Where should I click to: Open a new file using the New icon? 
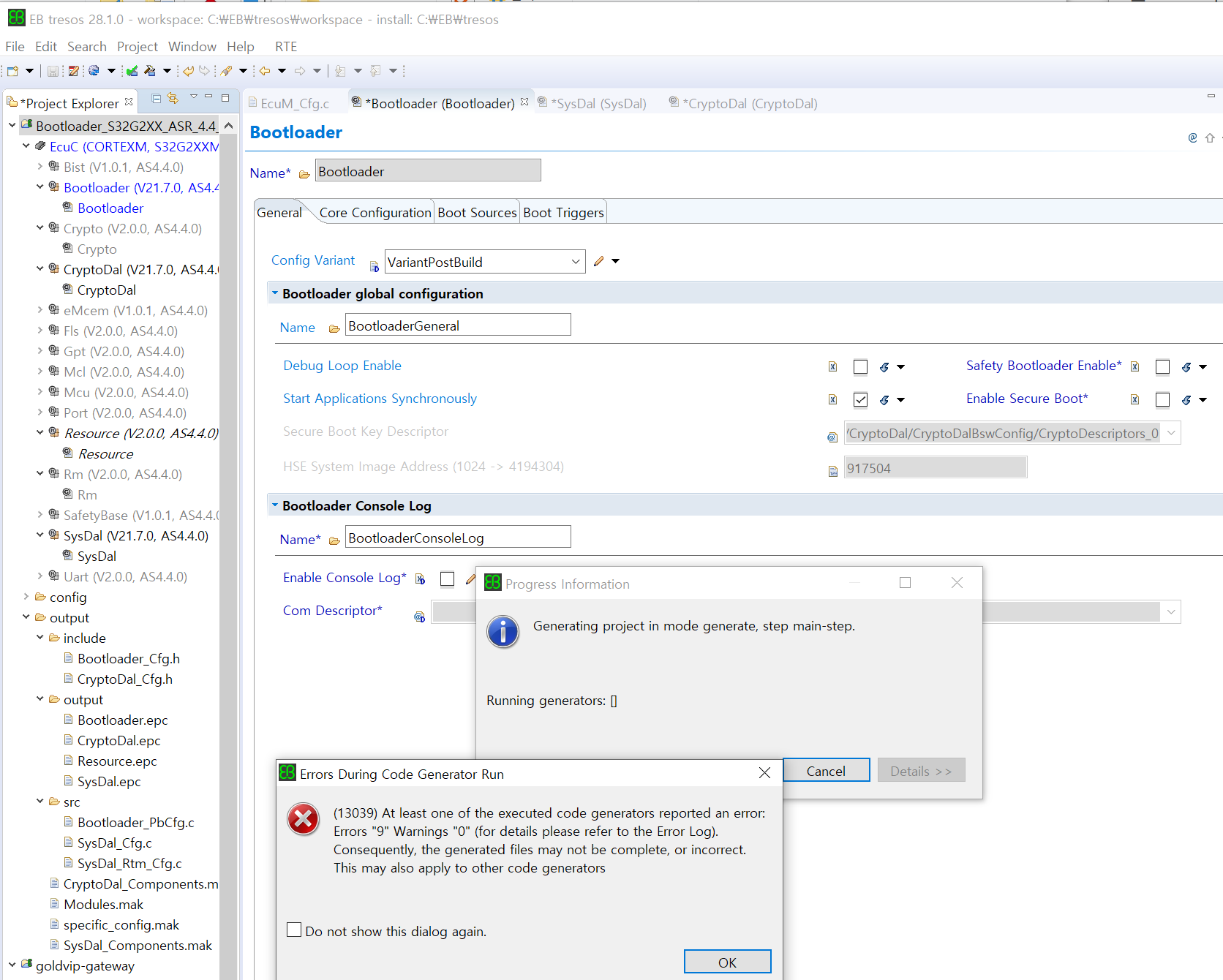pyautogui.click(x=12, y=71)
